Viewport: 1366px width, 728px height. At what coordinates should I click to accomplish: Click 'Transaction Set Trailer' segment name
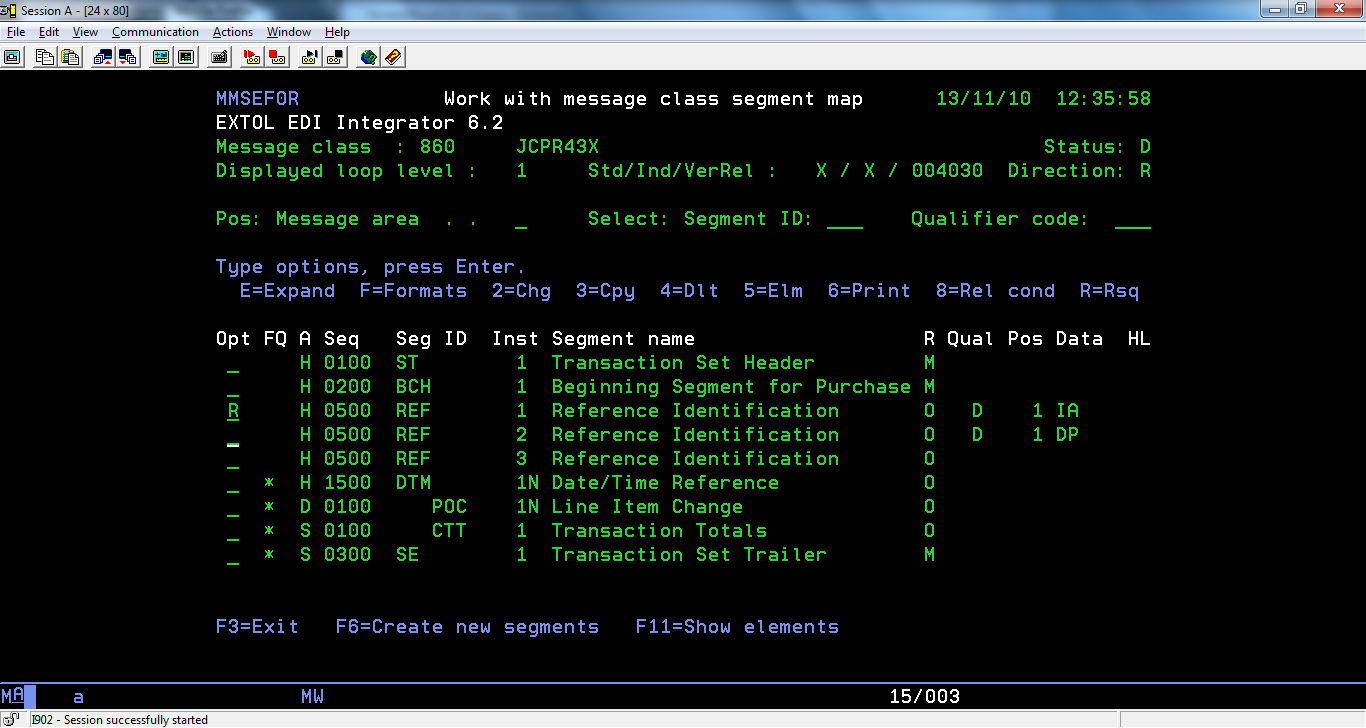point(689,555)
